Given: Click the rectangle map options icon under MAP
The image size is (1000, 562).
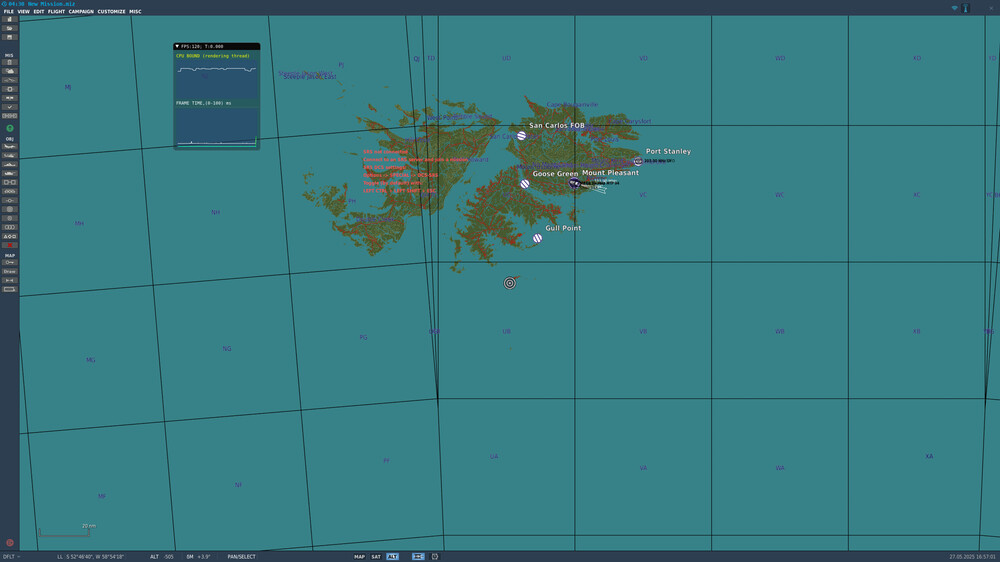Looking at the screenshot, I should point(10,290).
